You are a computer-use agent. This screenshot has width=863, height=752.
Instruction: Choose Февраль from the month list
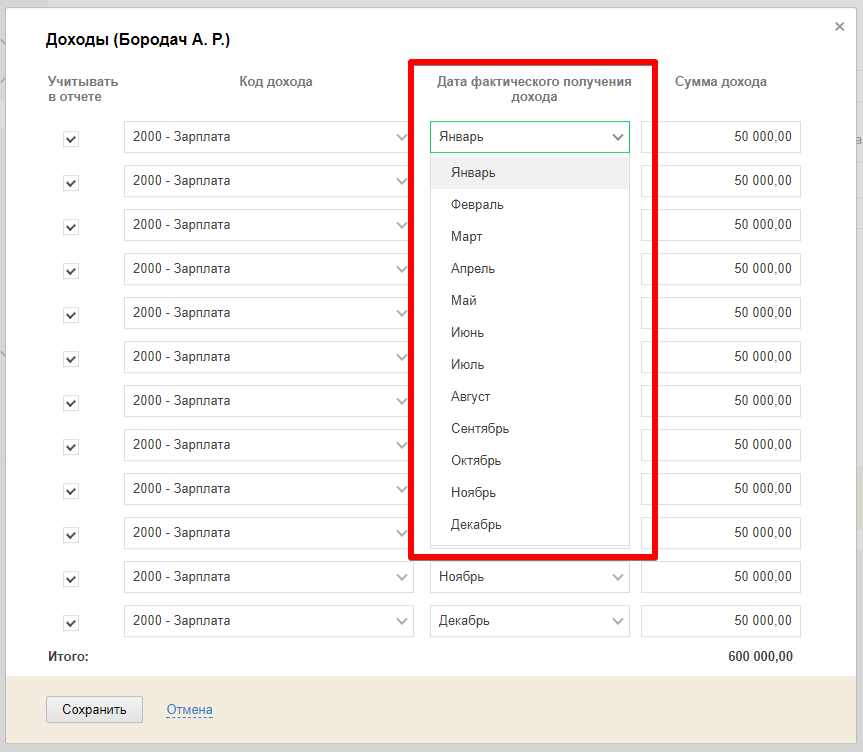pos(529,205)
